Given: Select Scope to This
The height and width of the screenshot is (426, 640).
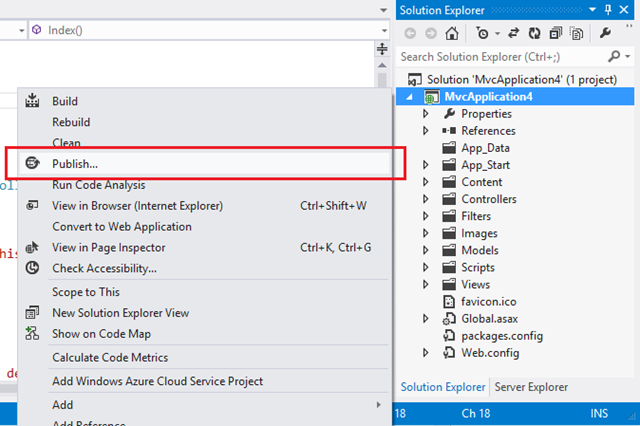Looking at the screenshot, I should point(204,292).
